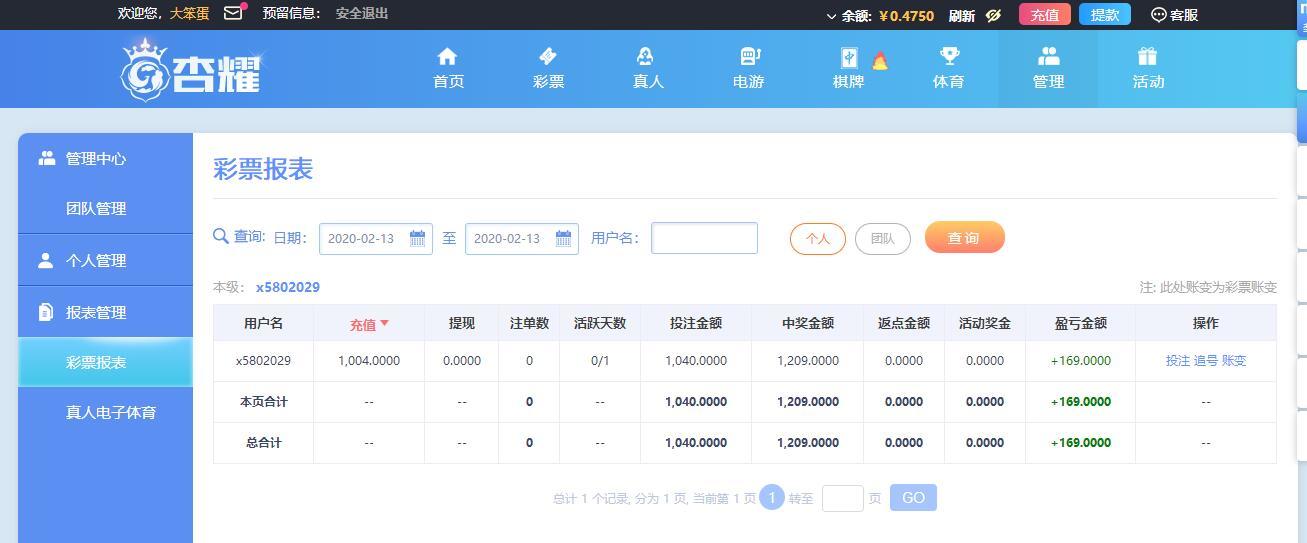The image size is (1307, 543).
Task: Open the 管理 management tab
Action: point(1048,68)
